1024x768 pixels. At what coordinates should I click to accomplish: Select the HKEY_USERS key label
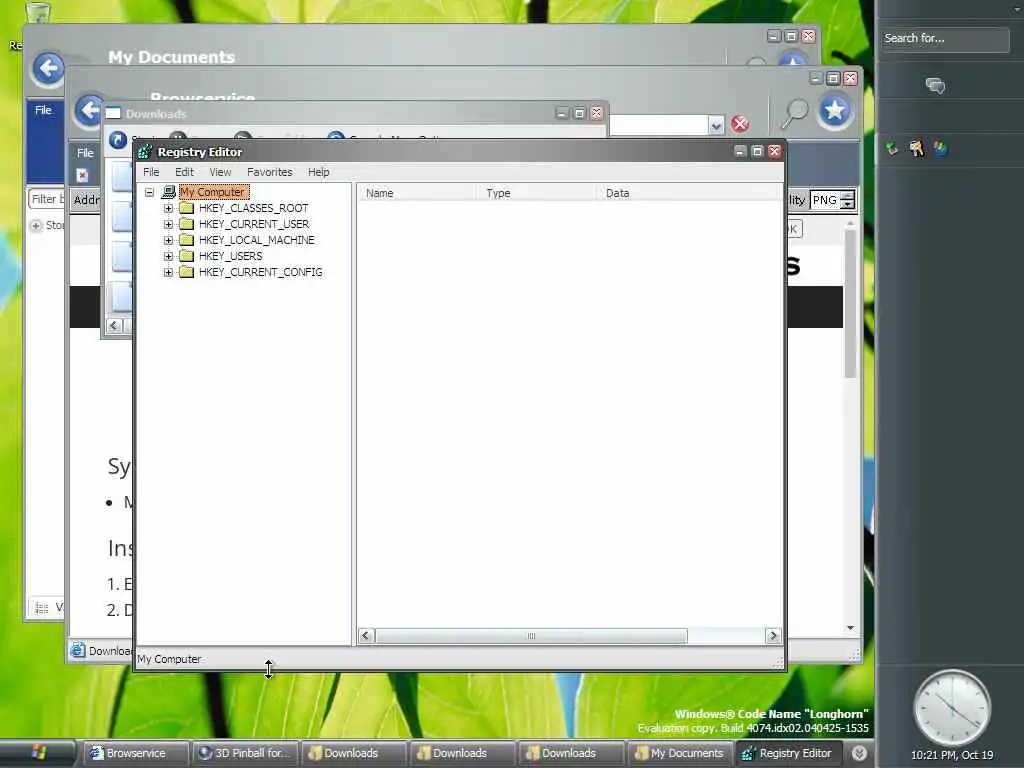(231, 256)
